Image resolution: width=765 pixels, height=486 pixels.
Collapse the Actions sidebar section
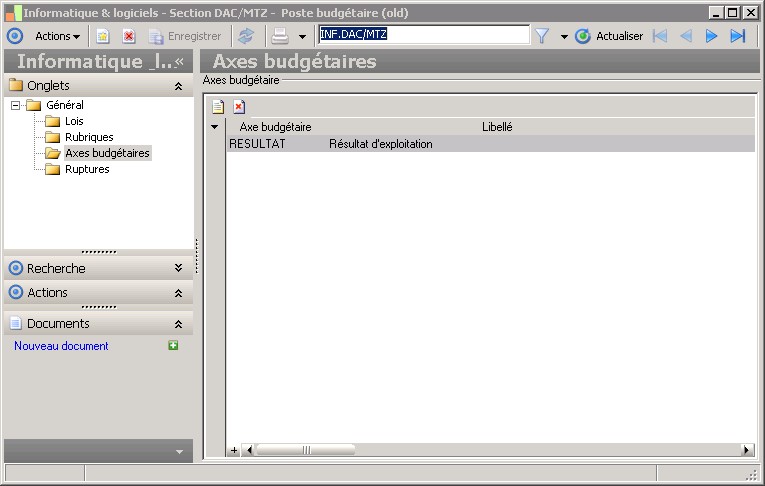(x=179, y=293)
